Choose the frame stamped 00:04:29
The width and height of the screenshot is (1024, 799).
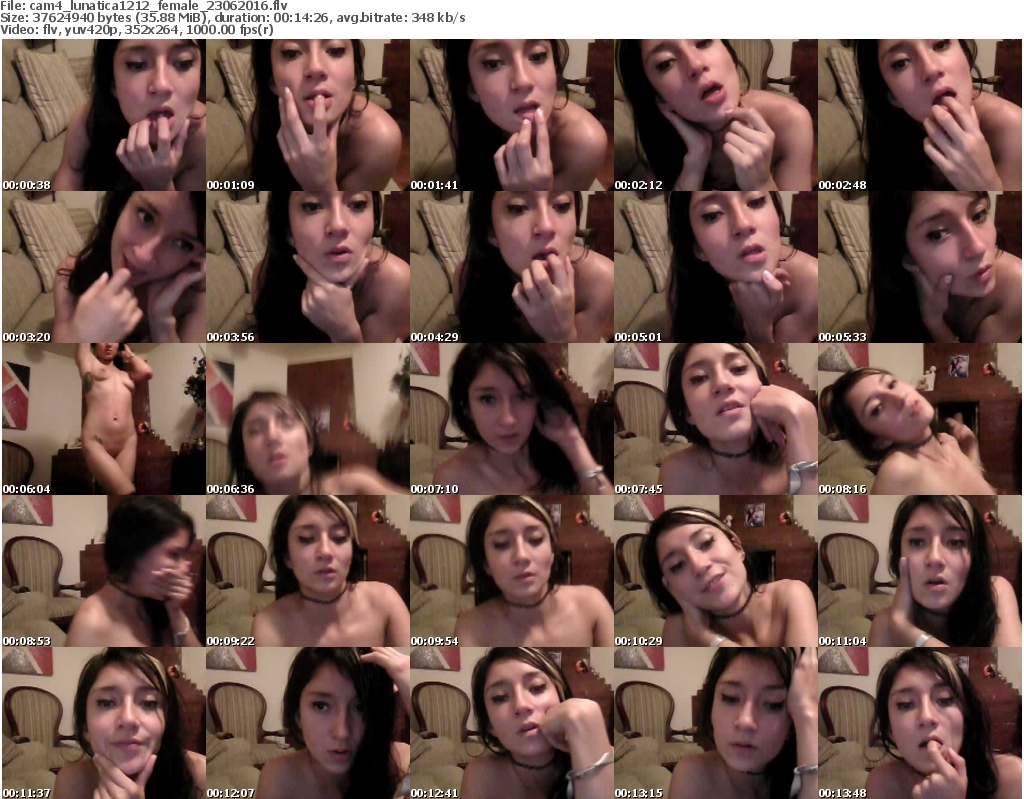coord(512,267)
